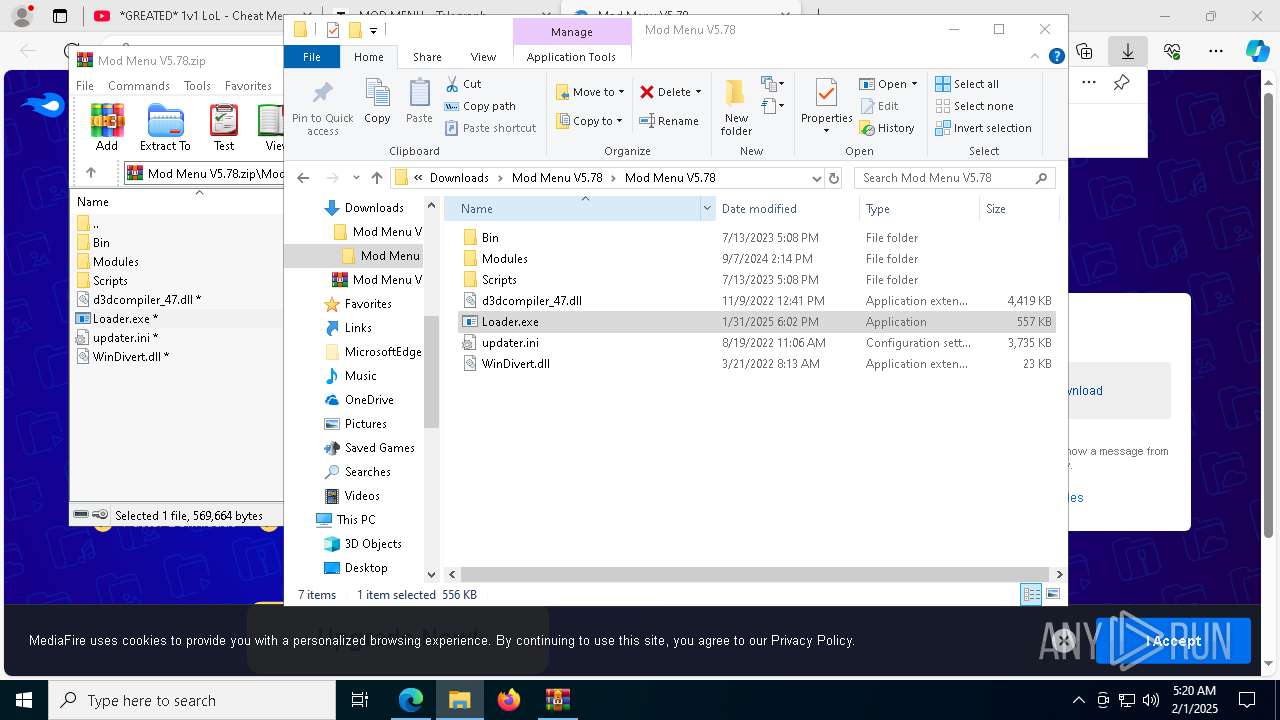
Task: Click browser downloads icon
Action: pos(1128,51)
